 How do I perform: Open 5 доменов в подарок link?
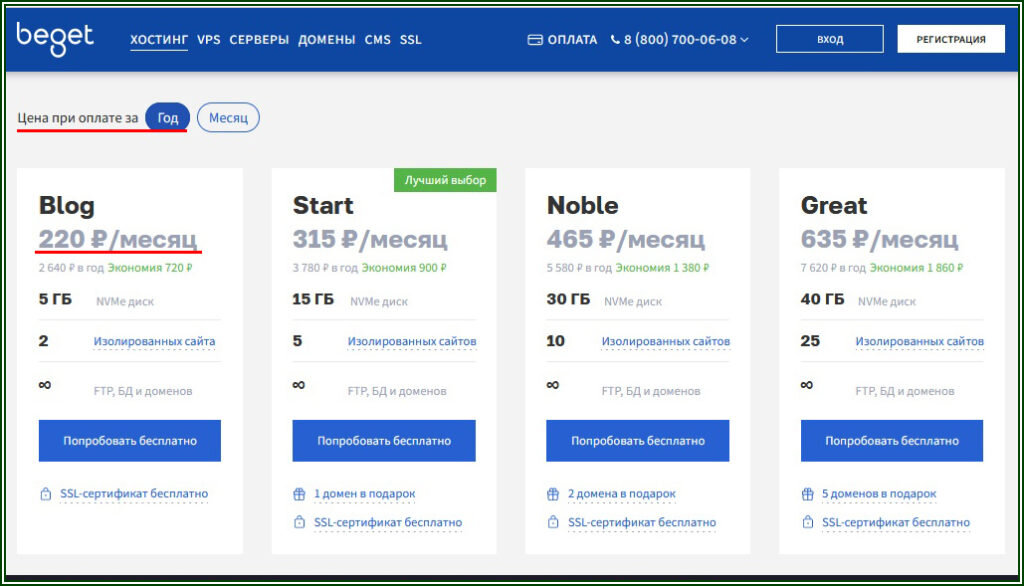[x=879, y=494]
